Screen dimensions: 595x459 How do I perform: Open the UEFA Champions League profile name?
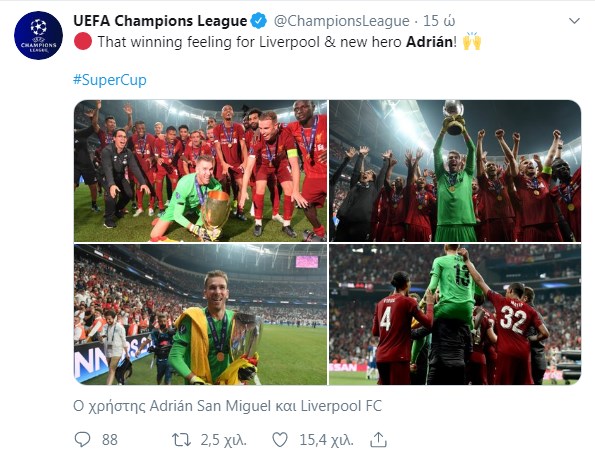click(160, 21)
